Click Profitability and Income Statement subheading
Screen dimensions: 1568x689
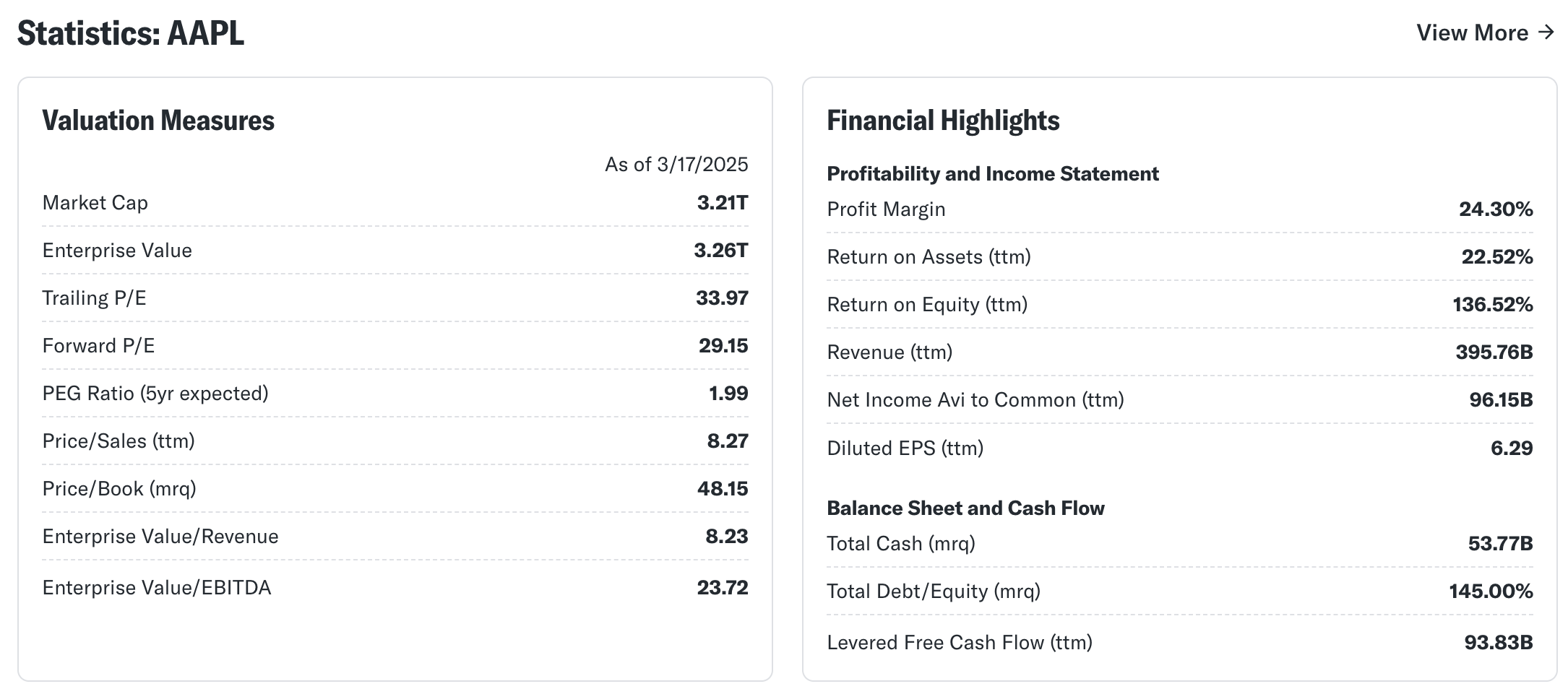pos(993,174)
